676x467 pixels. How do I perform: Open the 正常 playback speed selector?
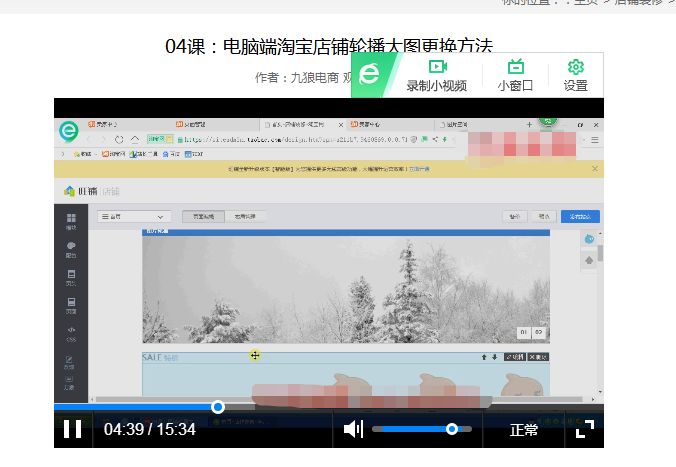[x=524, y=429]
